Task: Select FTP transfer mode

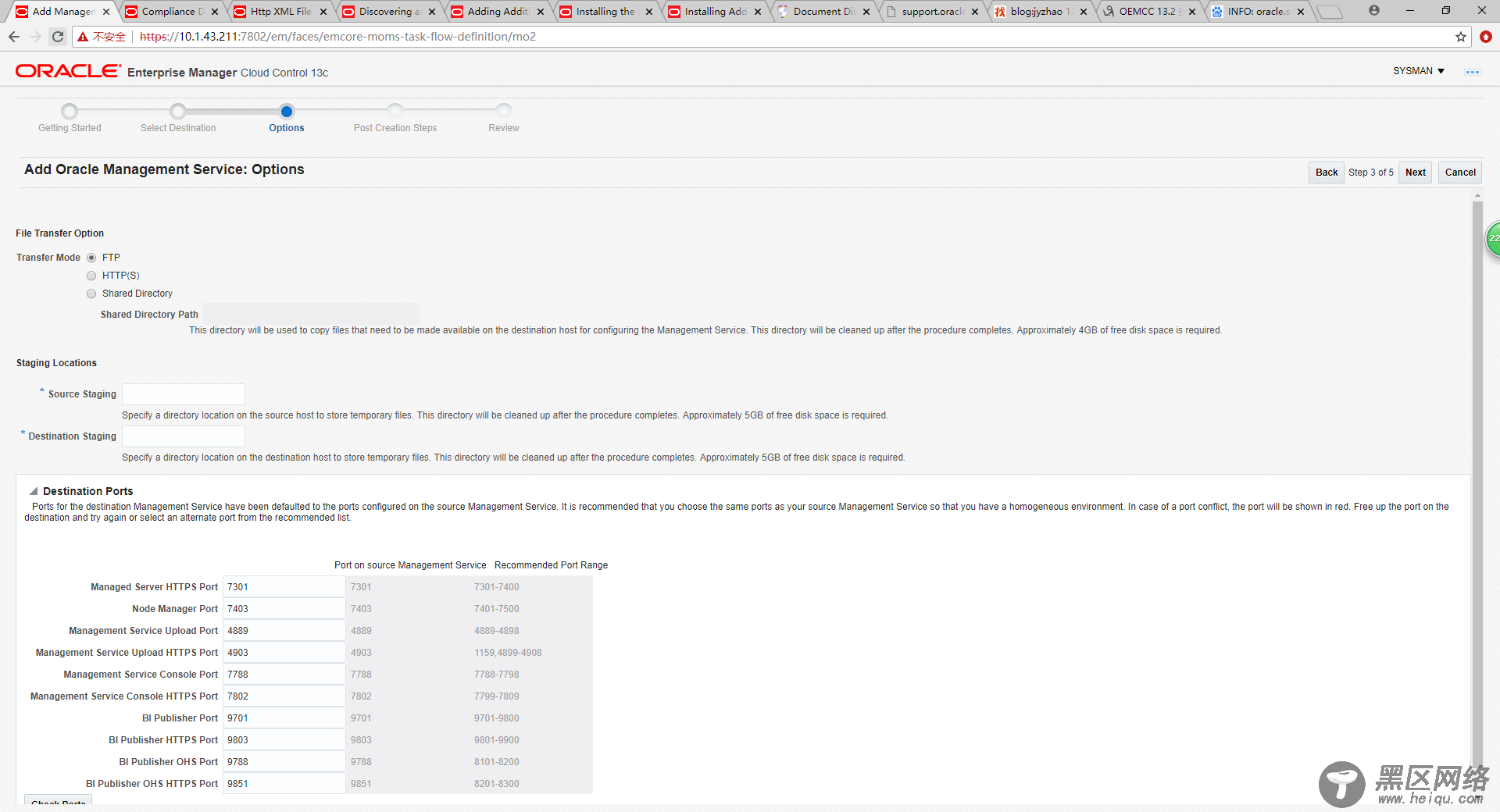Action: 91,258
